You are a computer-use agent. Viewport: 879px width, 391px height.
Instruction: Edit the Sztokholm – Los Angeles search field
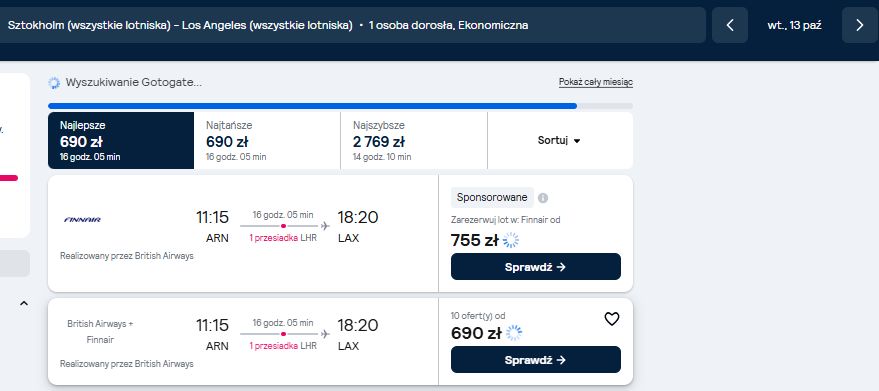coord(352,25)
